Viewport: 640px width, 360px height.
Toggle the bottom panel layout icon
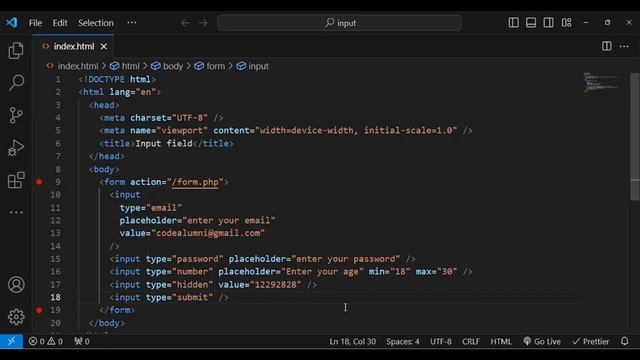point(531,22)
